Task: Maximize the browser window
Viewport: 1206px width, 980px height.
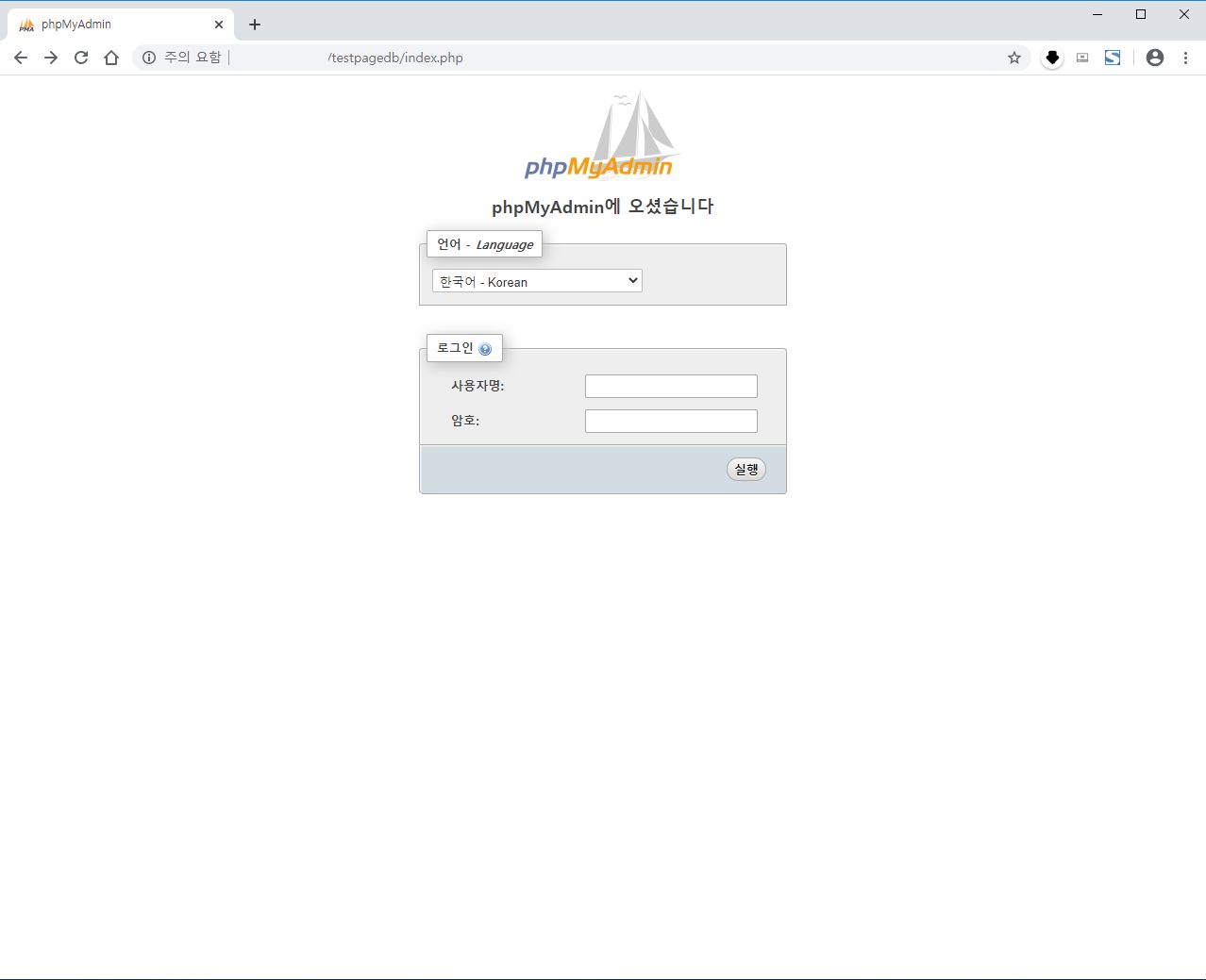Action: click(1141, 14)
